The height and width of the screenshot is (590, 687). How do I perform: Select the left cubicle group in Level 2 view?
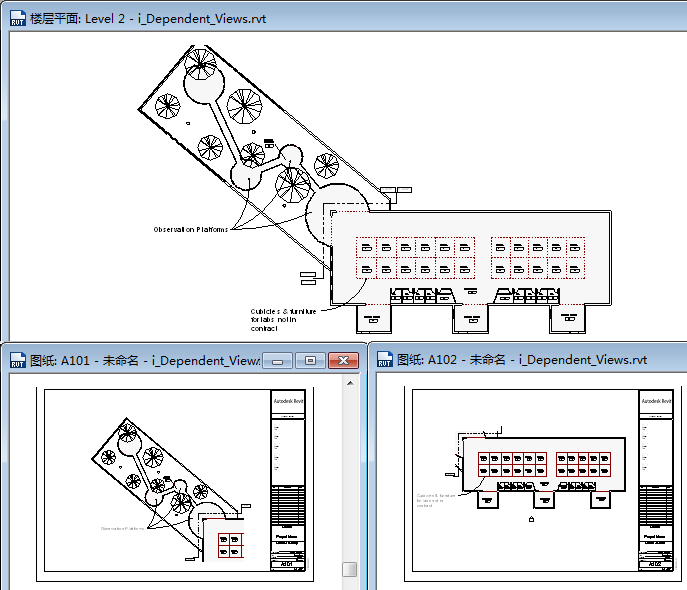(x=415, y=258)
